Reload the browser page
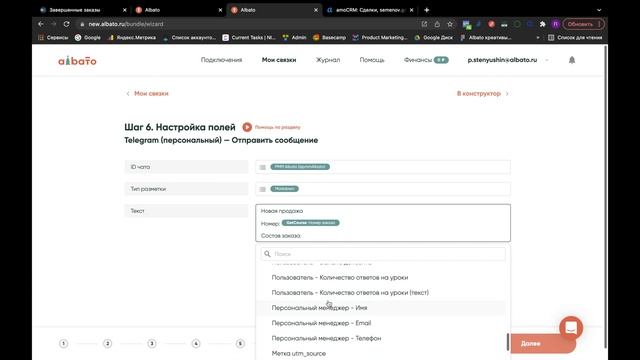Screen dimensions: 640x360 67,24
